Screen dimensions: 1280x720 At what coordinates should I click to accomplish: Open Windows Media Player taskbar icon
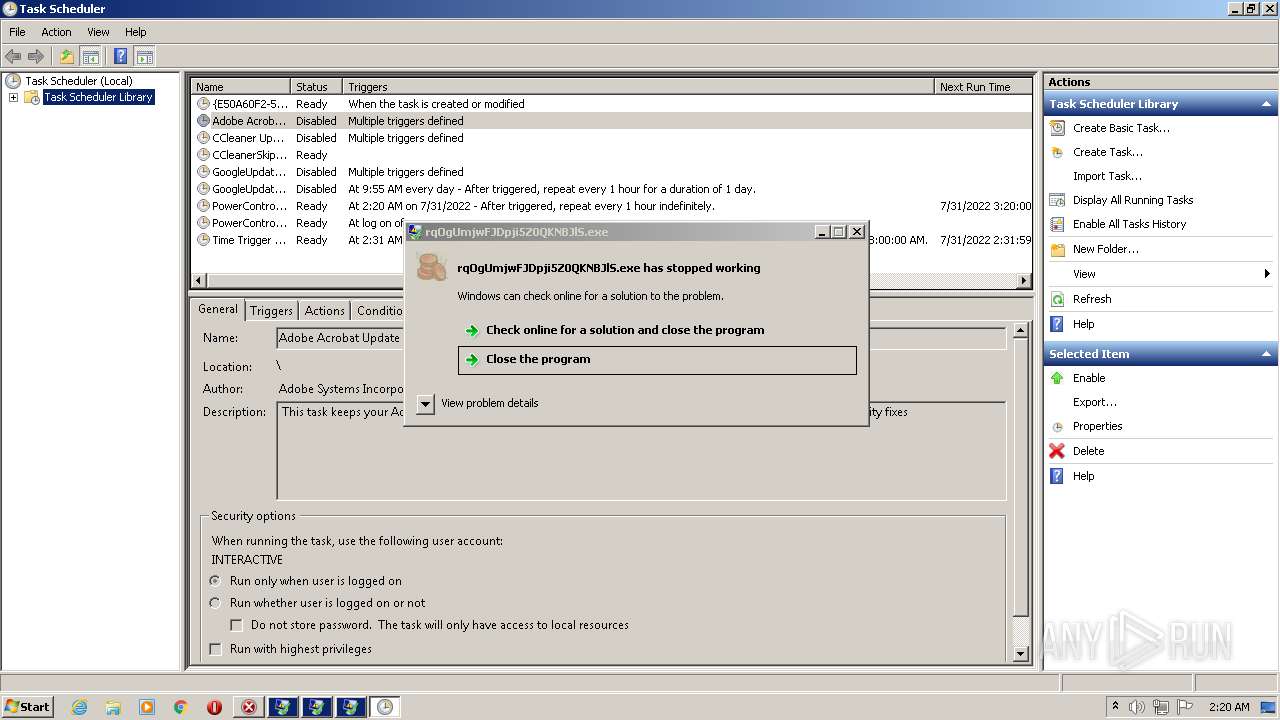[147, 707]
